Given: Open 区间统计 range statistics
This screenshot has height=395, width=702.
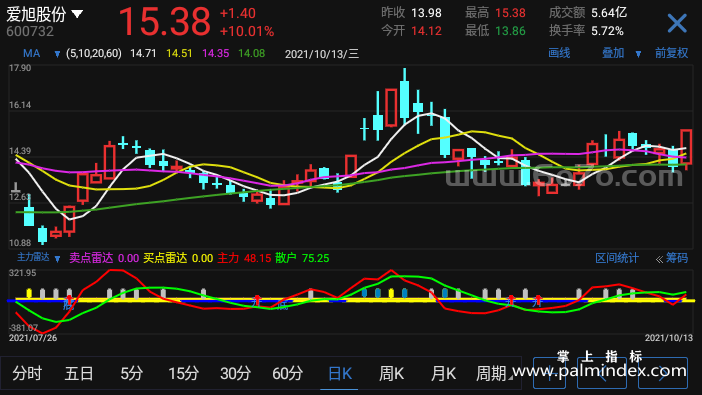Looking at the screenshot, I should click(x=616, y=258).
